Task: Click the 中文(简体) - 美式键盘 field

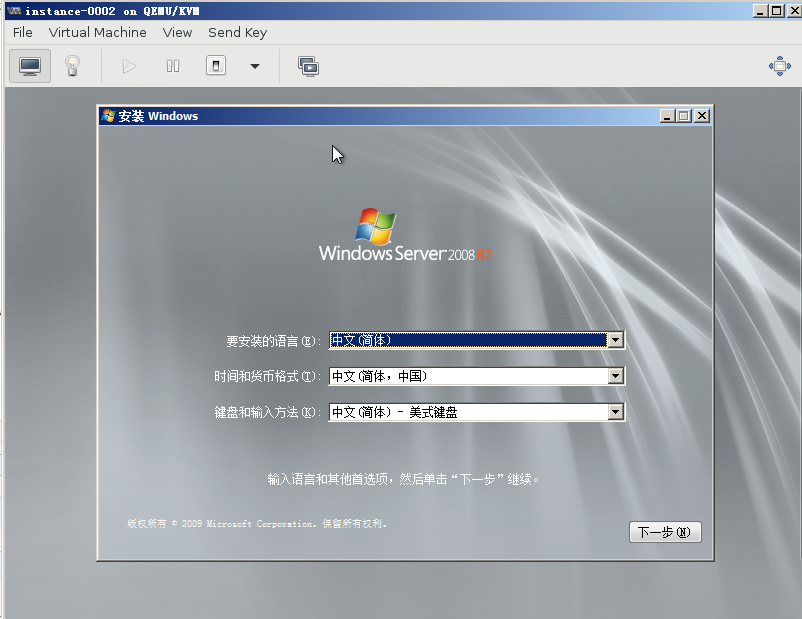Action: tap(476, 412)
